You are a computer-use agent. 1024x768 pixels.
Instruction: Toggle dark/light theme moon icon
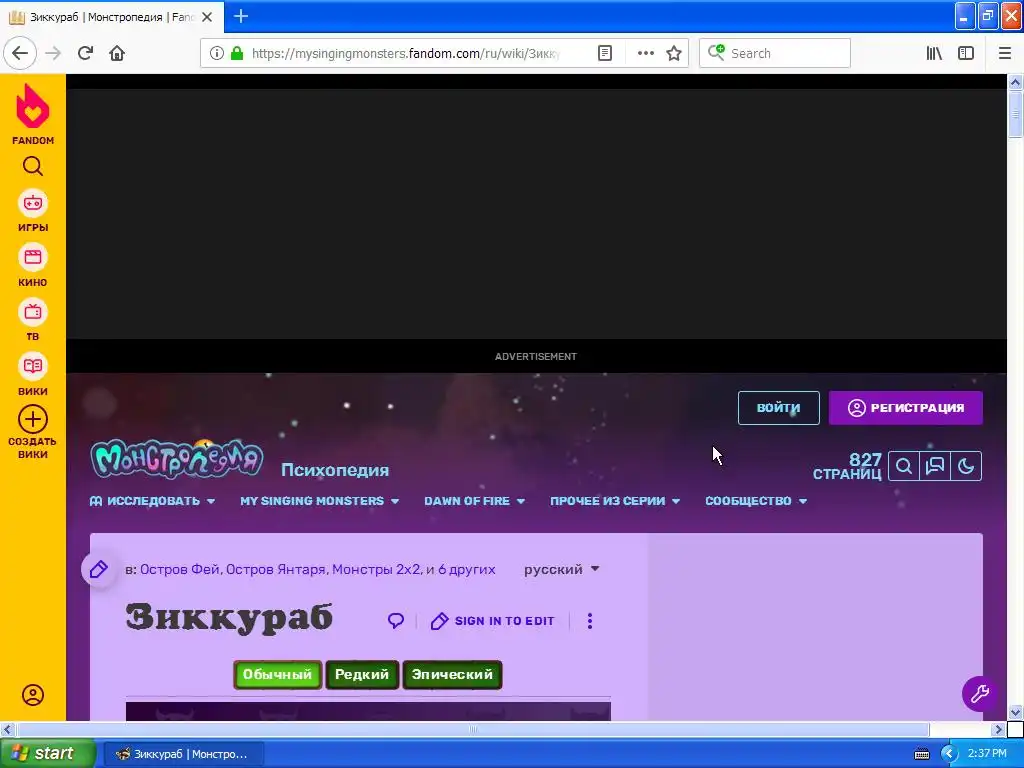966,466
